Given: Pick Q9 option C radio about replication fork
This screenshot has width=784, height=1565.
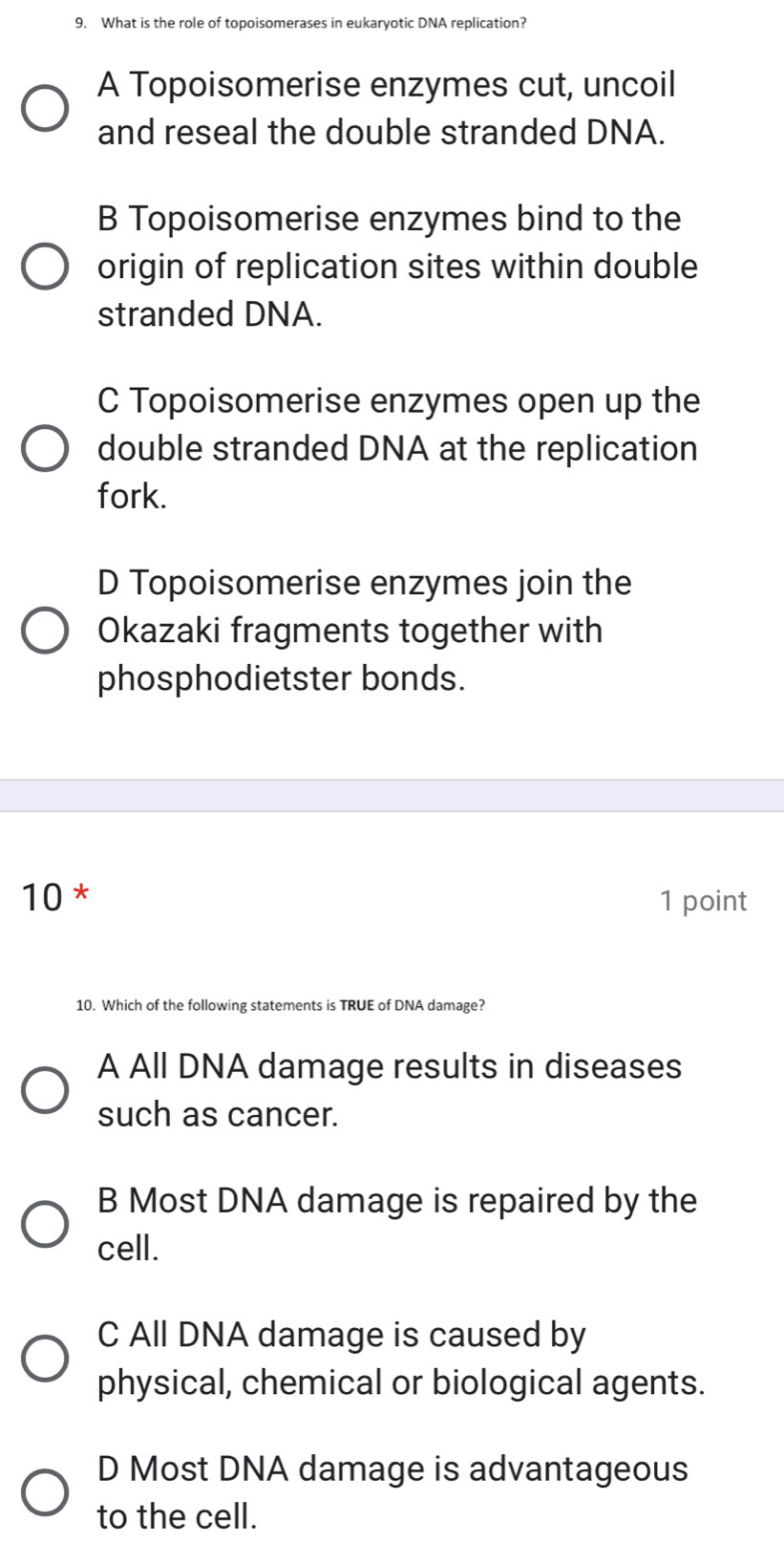Looking at the screenshot, I should click(x=46, y=449).
